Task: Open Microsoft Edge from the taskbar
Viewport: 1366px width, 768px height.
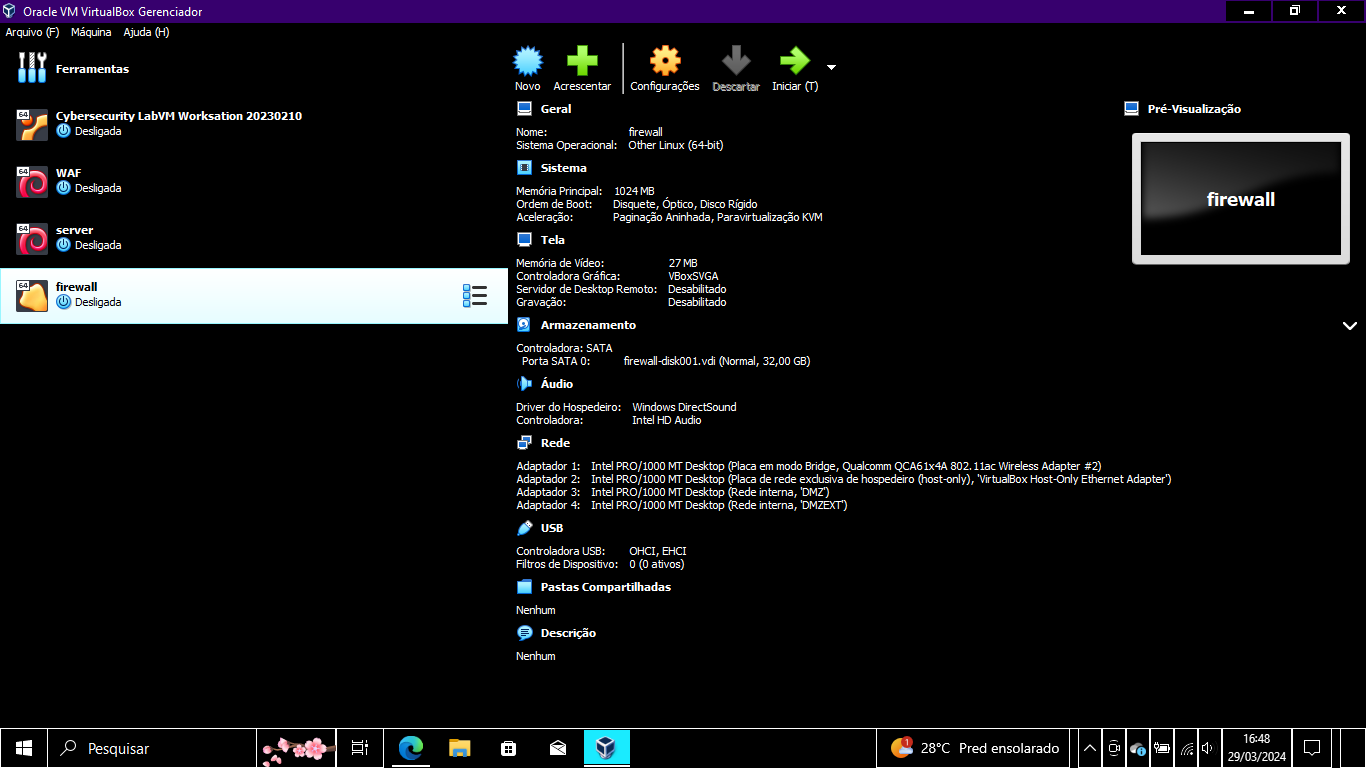Action: [411, 748]
